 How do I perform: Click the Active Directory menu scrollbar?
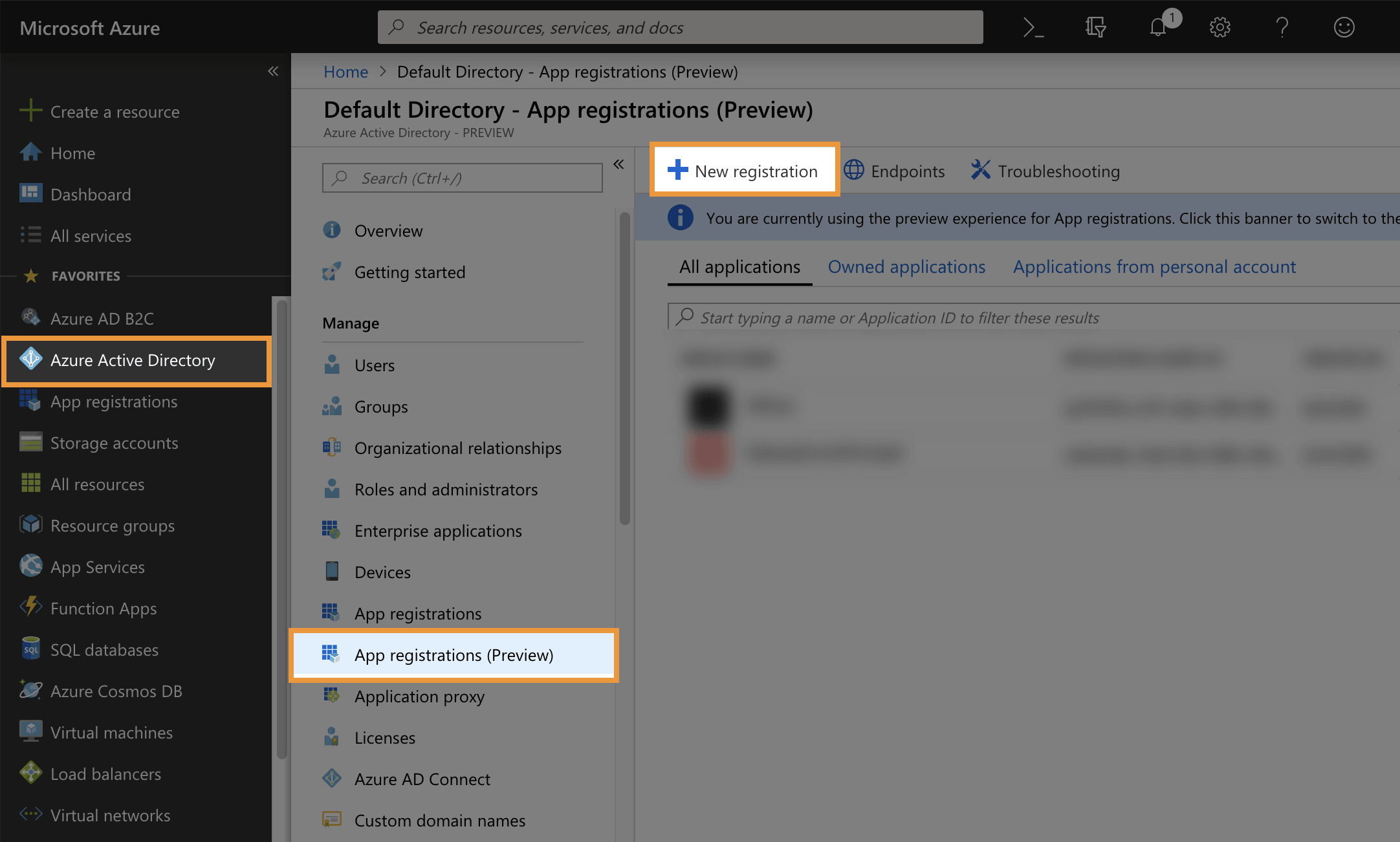tap(624, 369)
